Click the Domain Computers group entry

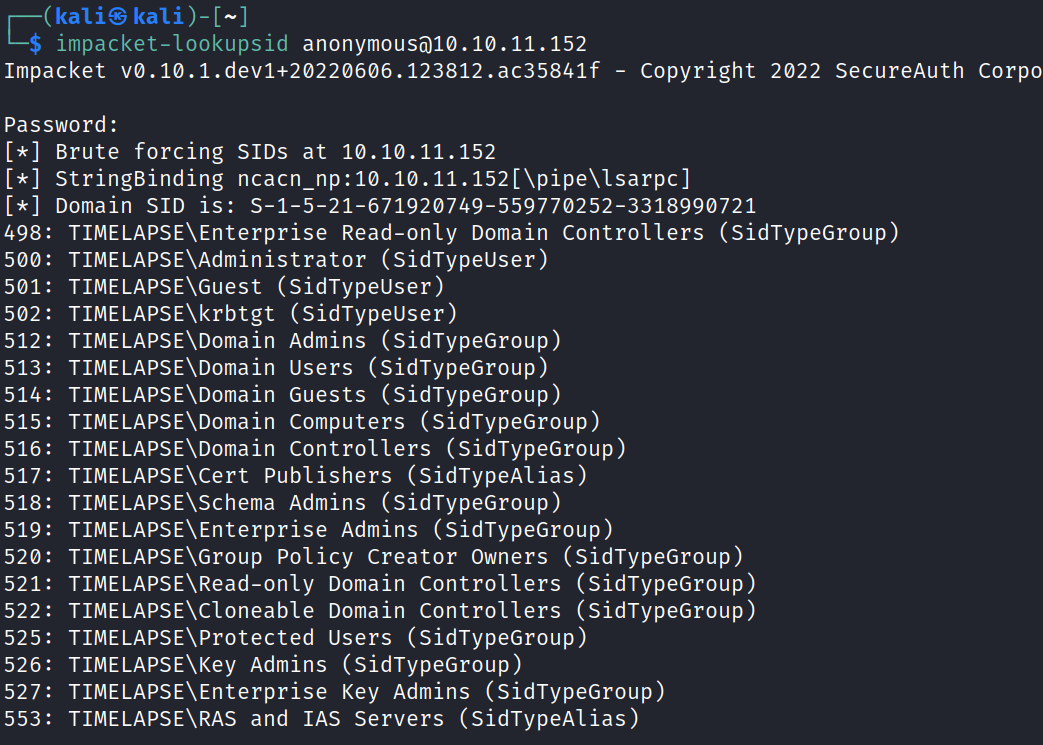tap(302, 422)
